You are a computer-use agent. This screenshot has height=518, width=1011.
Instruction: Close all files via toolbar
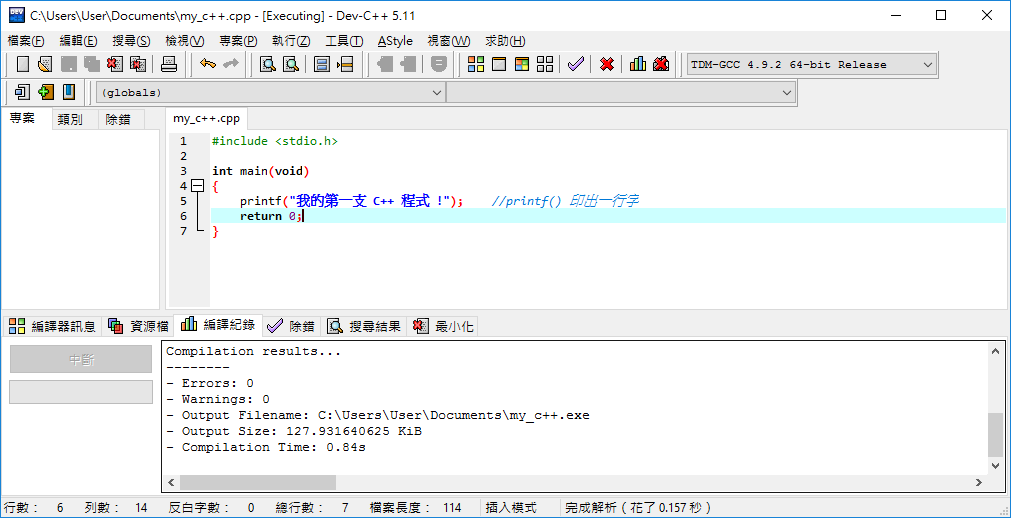coord(137,65)
